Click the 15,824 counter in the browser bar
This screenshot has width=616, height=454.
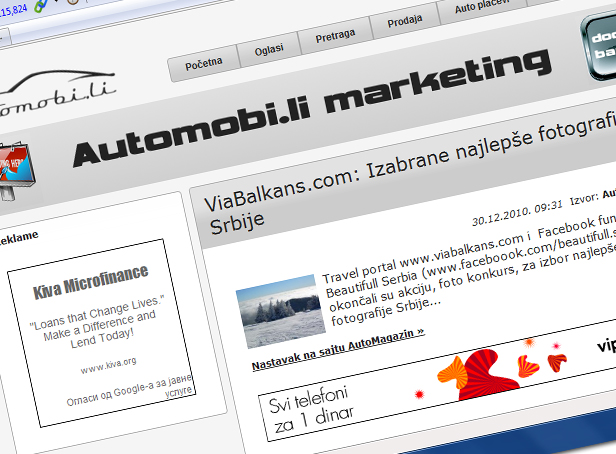tap(14, 11)
